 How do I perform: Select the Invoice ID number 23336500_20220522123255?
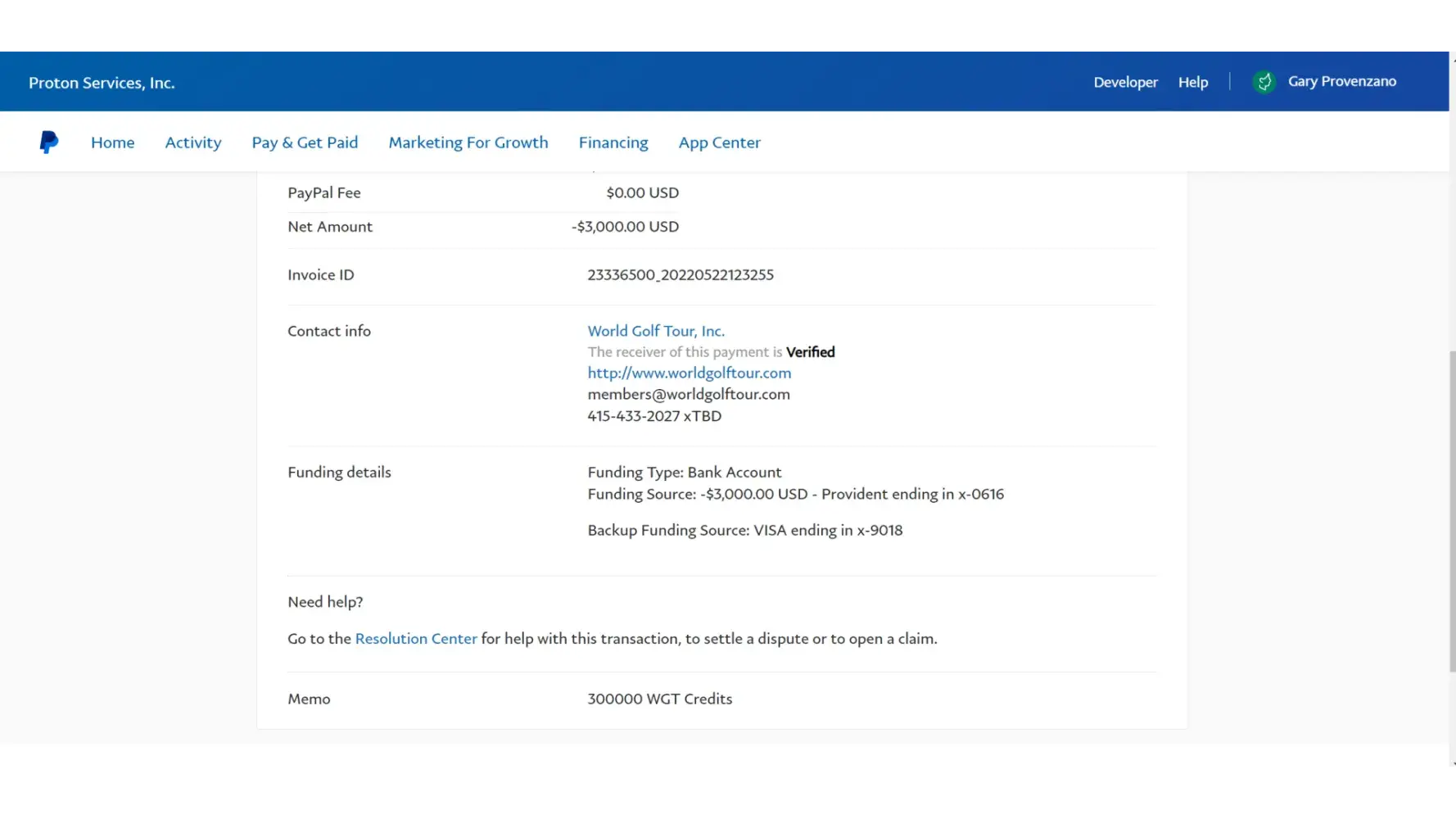(681, 275)
